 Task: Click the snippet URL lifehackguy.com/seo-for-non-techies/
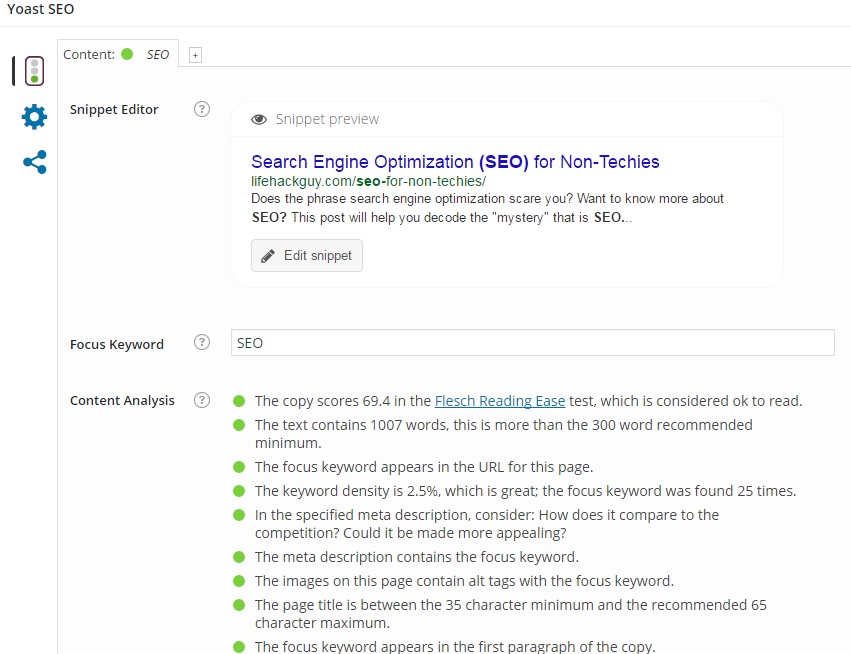click(x=369, y=181)
